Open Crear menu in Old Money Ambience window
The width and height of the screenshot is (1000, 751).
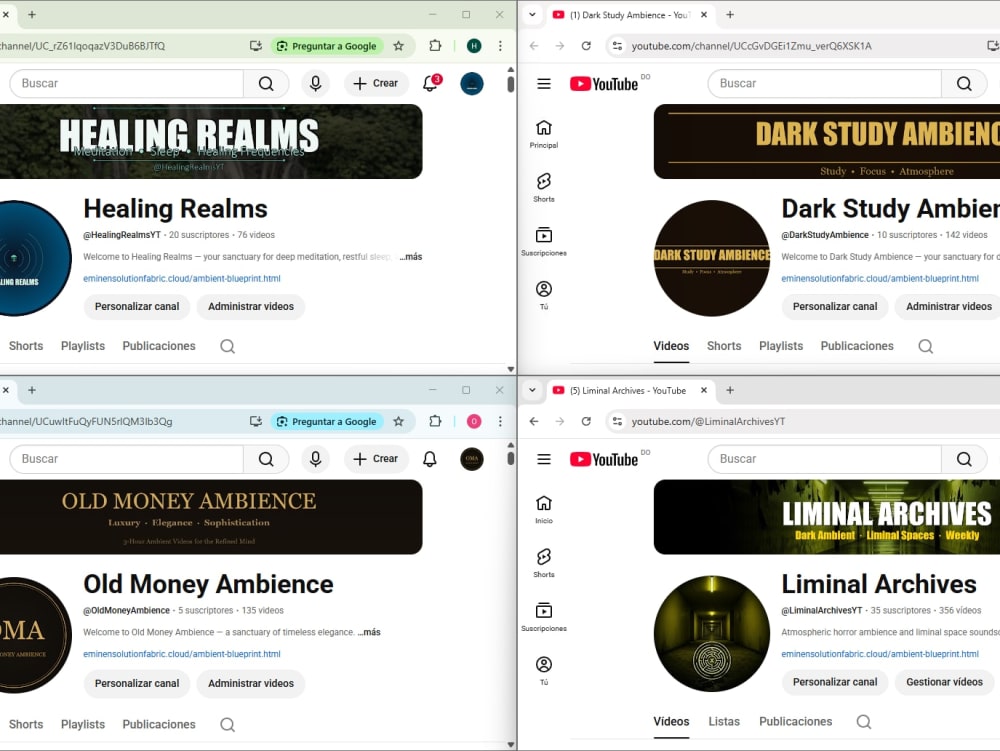pyautogui.click(x=376, y=459)
